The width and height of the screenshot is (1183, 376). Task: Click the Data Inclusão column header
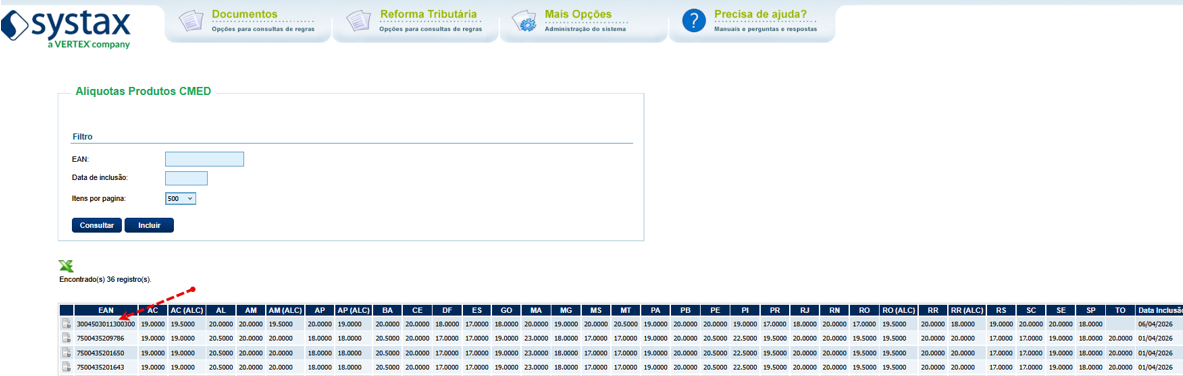(x=1160, y=310)
